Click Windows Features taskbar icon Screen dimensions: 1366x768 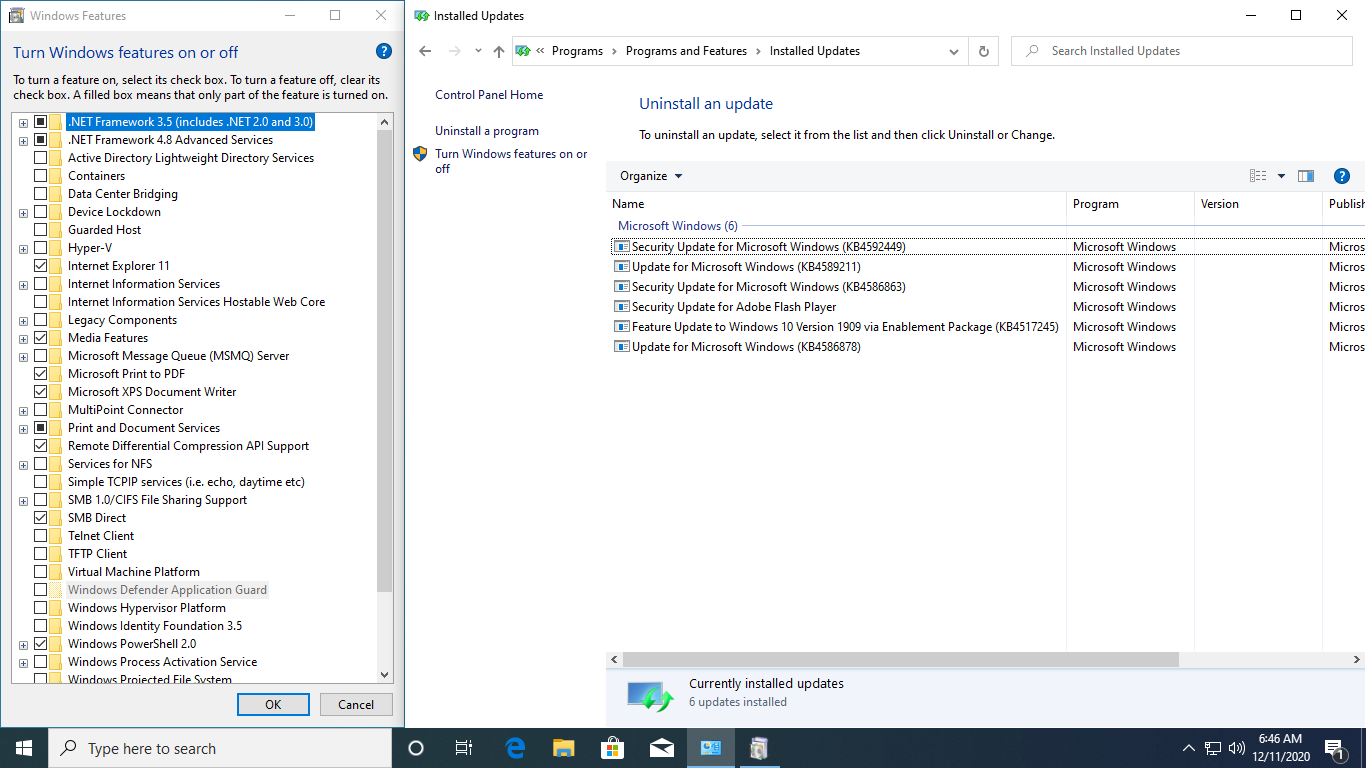tap(759, 748)
